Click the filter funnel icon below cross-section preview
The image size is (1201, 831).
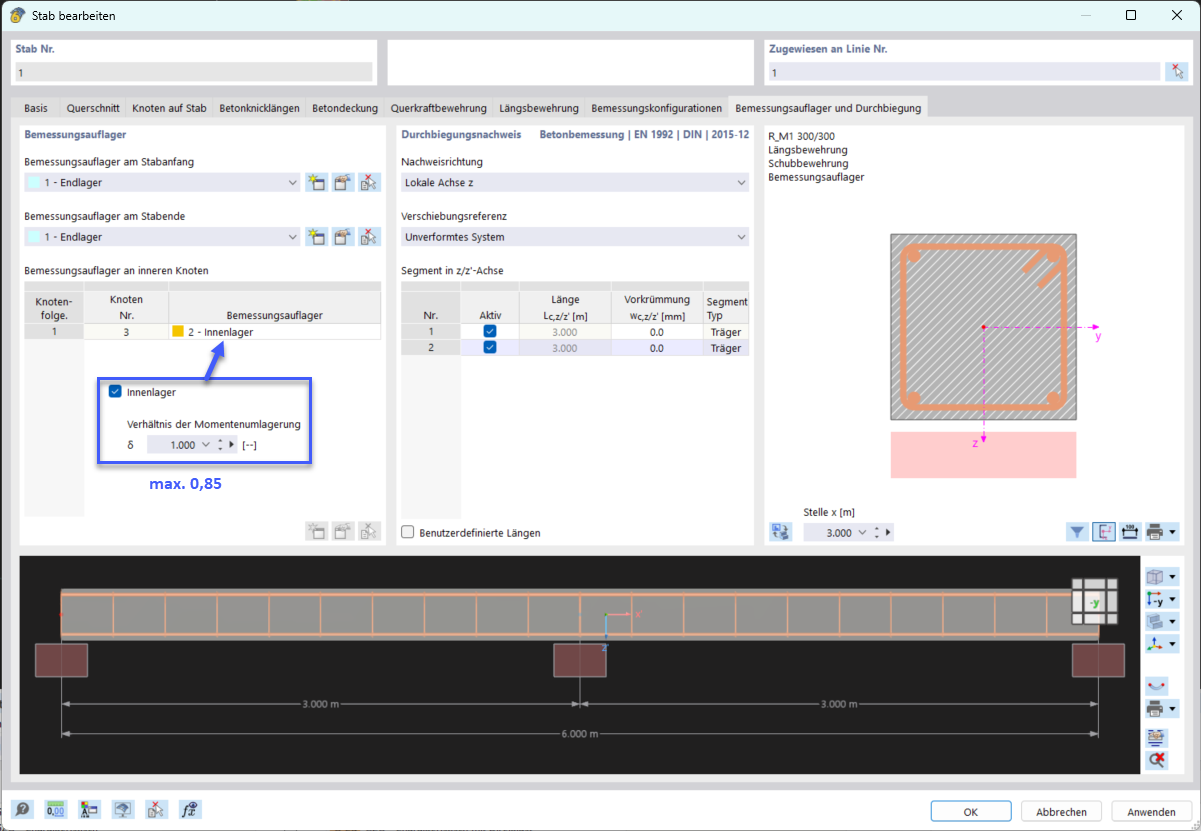[1077, 532]
